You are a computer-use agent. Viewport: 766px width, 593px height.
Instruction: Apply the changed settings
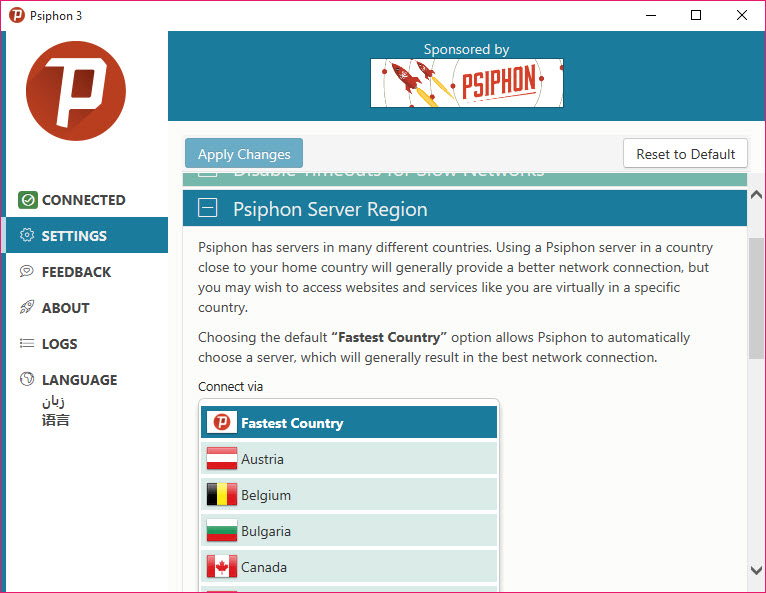coord(244,153)
